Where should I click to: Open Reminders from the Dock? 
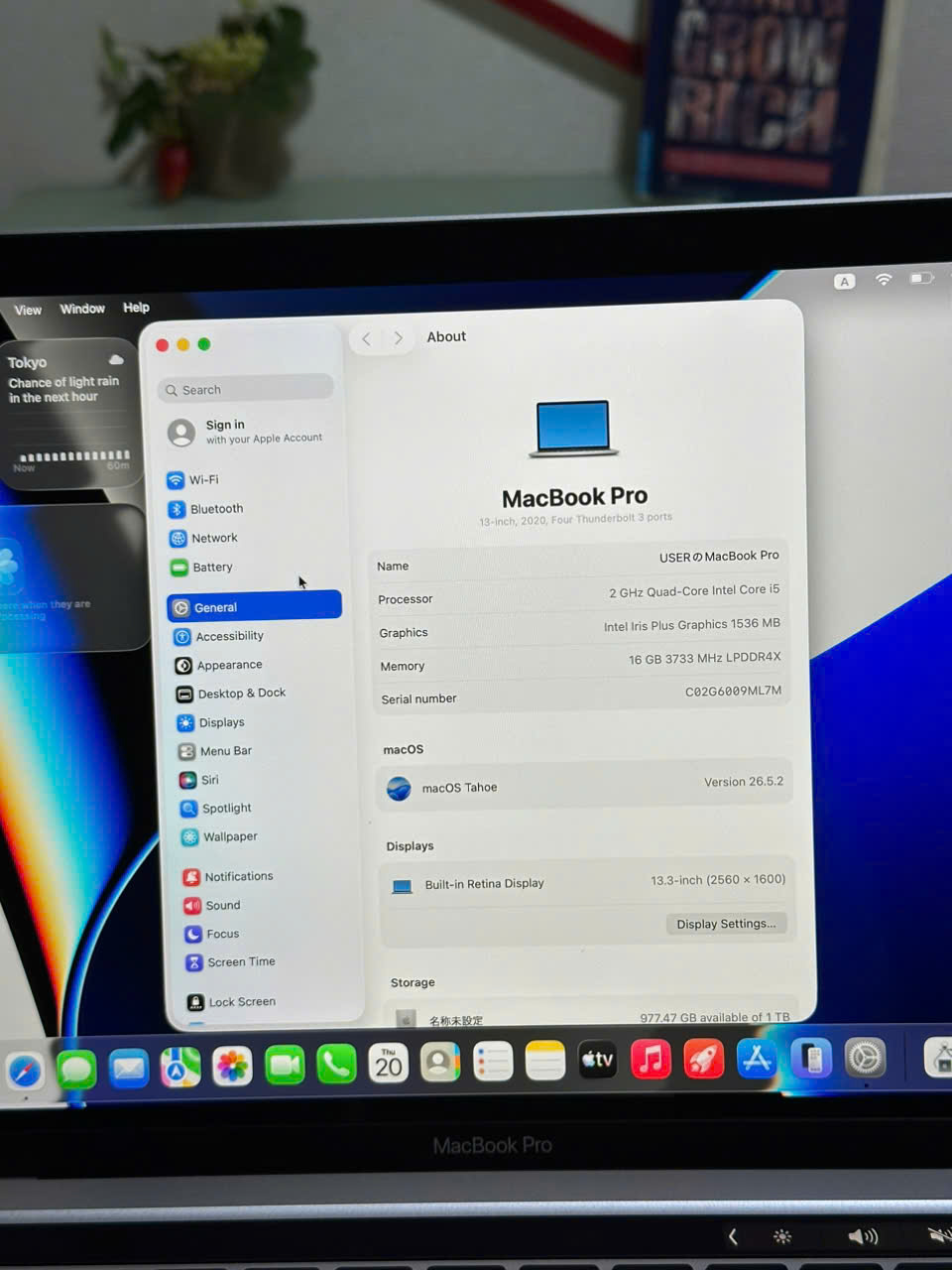(x=493, y=1062)
